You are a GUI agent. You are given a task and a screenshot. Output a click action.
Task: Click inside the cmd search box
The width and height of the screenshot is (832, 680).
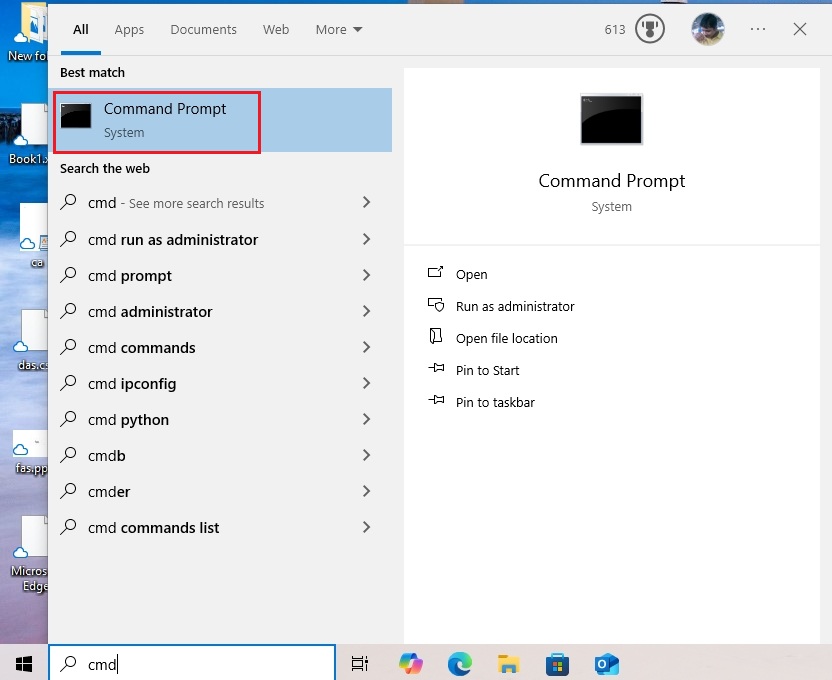pos(192,663)
